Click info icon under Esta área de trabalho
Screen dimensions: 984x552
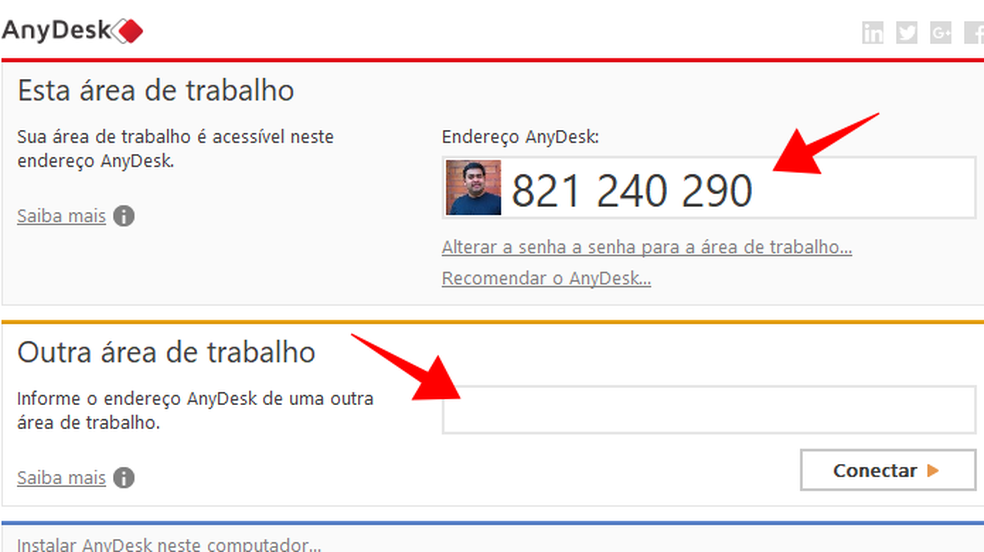(124, 216)
